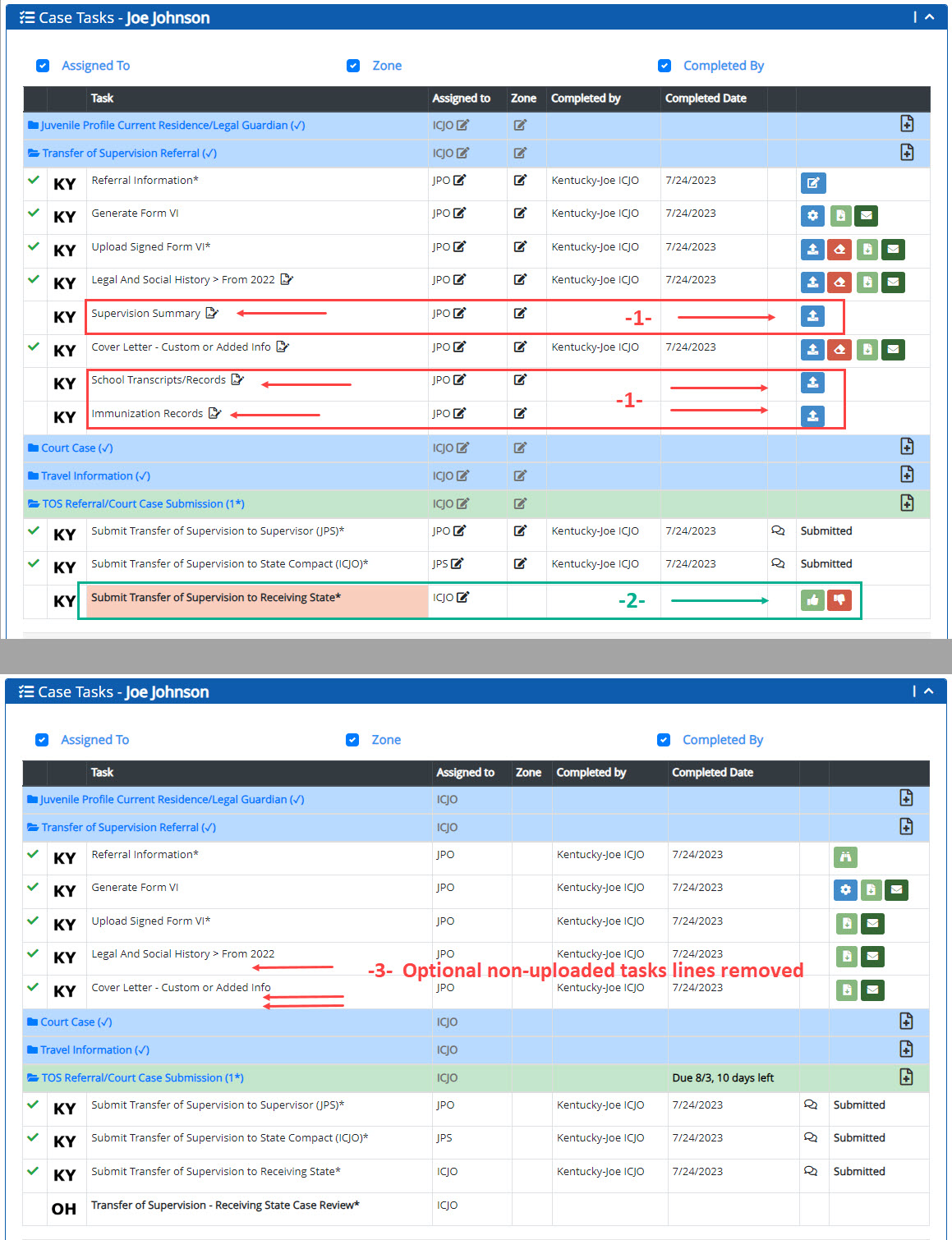This screenshot has width=952, height=1240.
Task: Click Completed Date column header in lower table
Action: click(x=712, y=772)
